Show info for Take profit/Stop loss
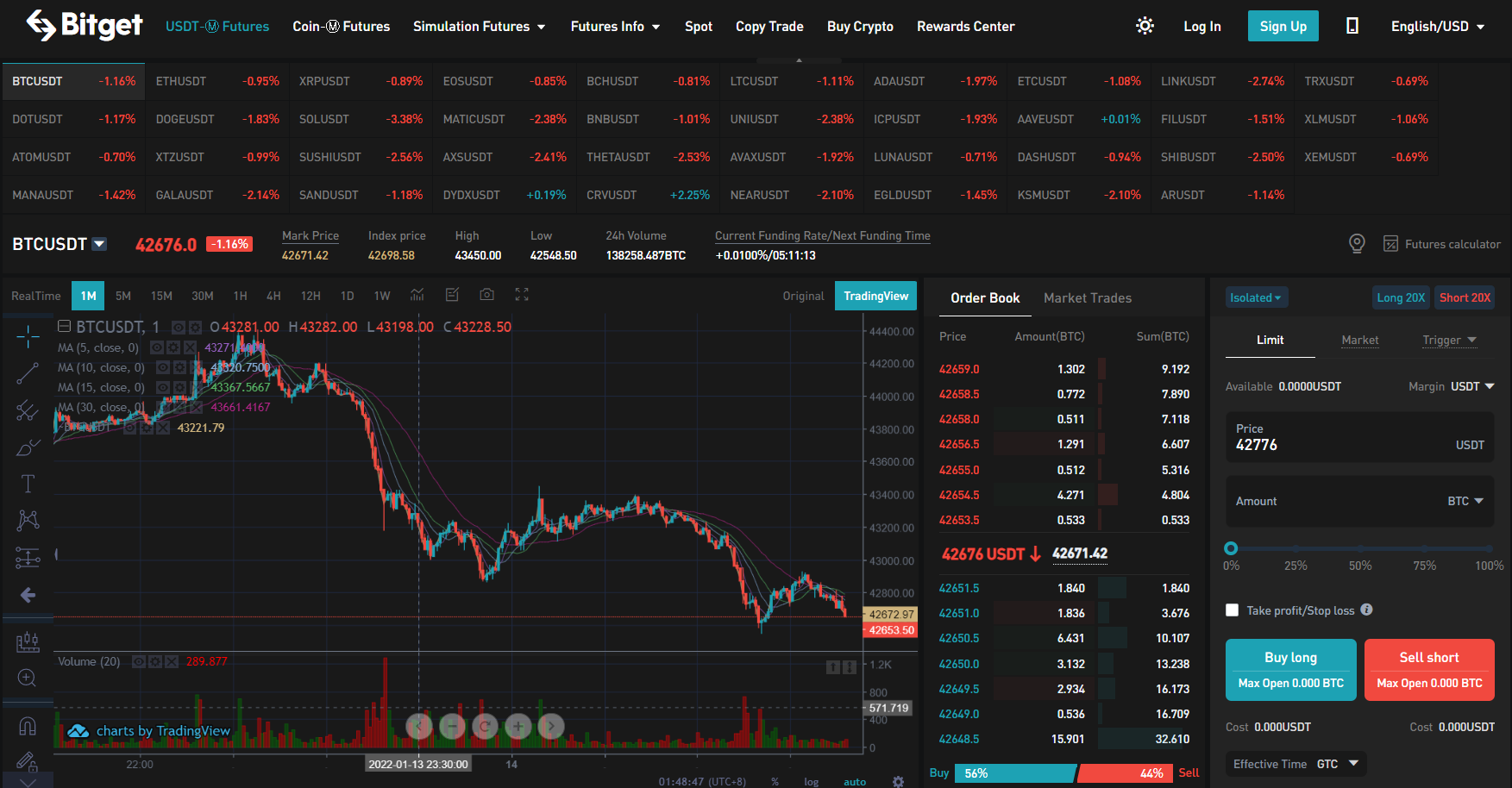The width and height of the screenshot is (1512, 788). (1366, 610)
